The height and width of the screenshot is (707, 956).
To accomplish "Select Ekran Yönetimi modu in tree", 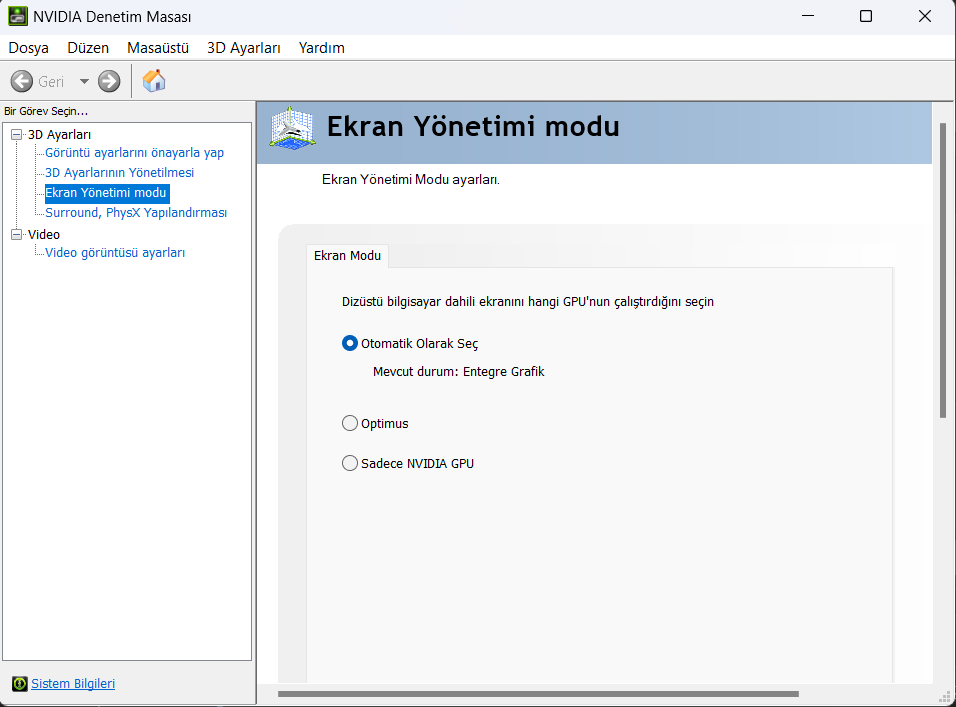I will [107, 193].
